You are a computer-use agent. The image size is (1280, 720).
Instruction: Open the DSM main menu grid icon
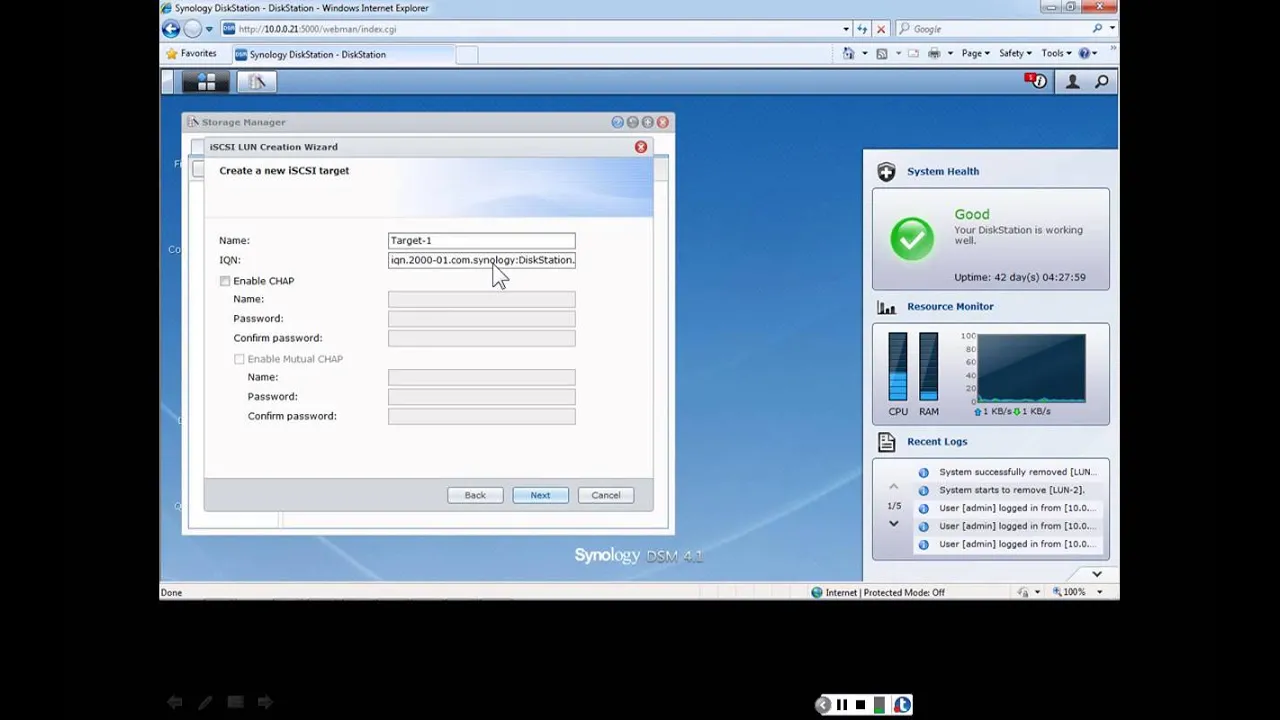click(207, 82)
